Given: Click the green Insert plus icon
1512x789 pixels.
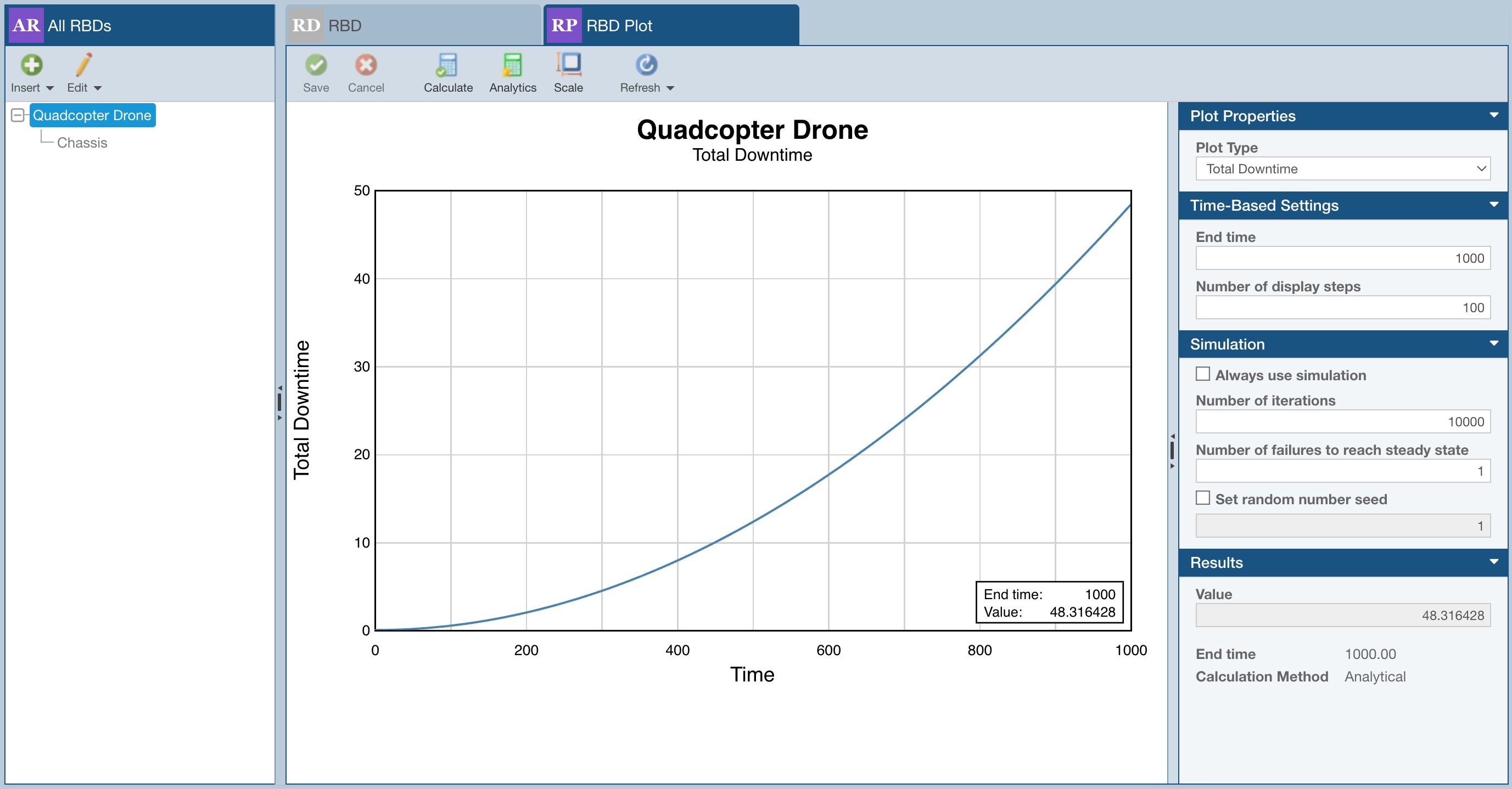Looking at the screenshot, I should coord(32,65).
